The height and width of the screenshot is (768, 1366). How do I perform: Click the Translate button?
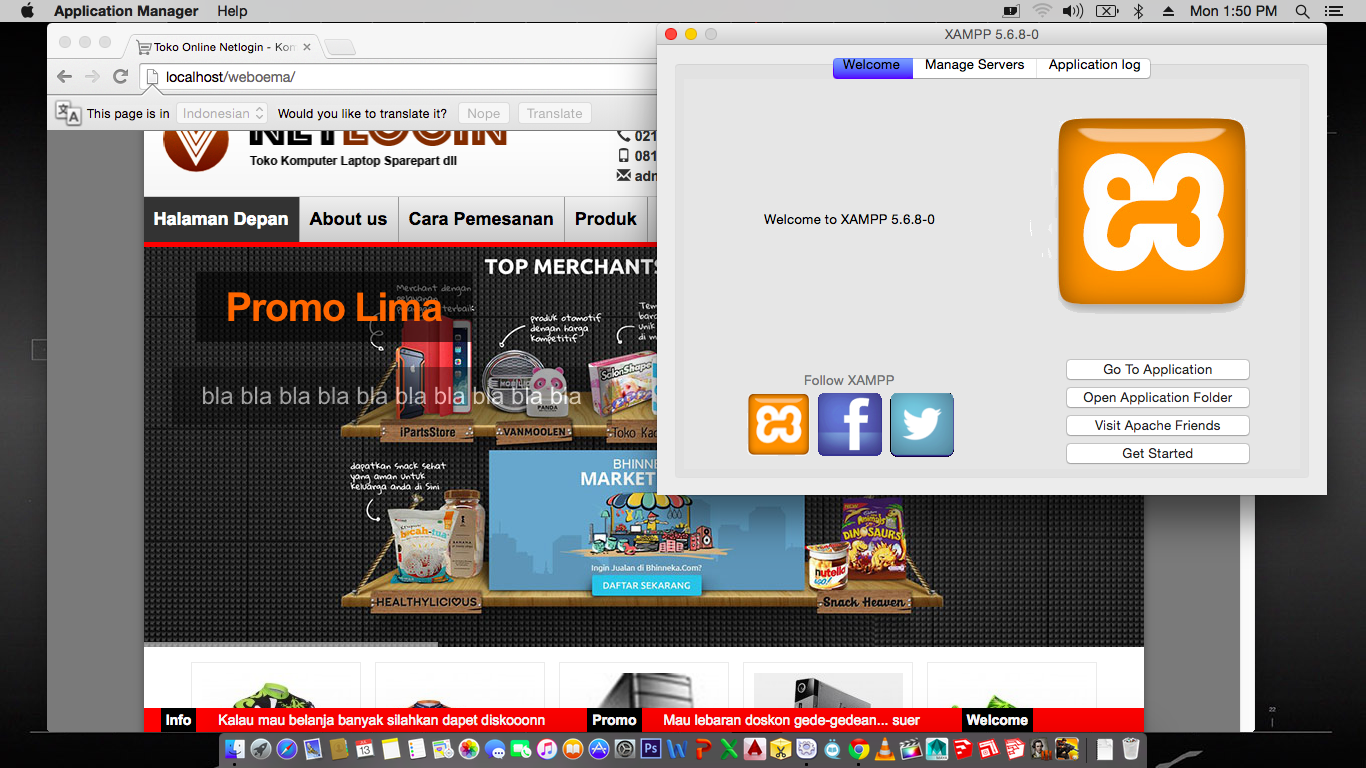pos(554,113)
